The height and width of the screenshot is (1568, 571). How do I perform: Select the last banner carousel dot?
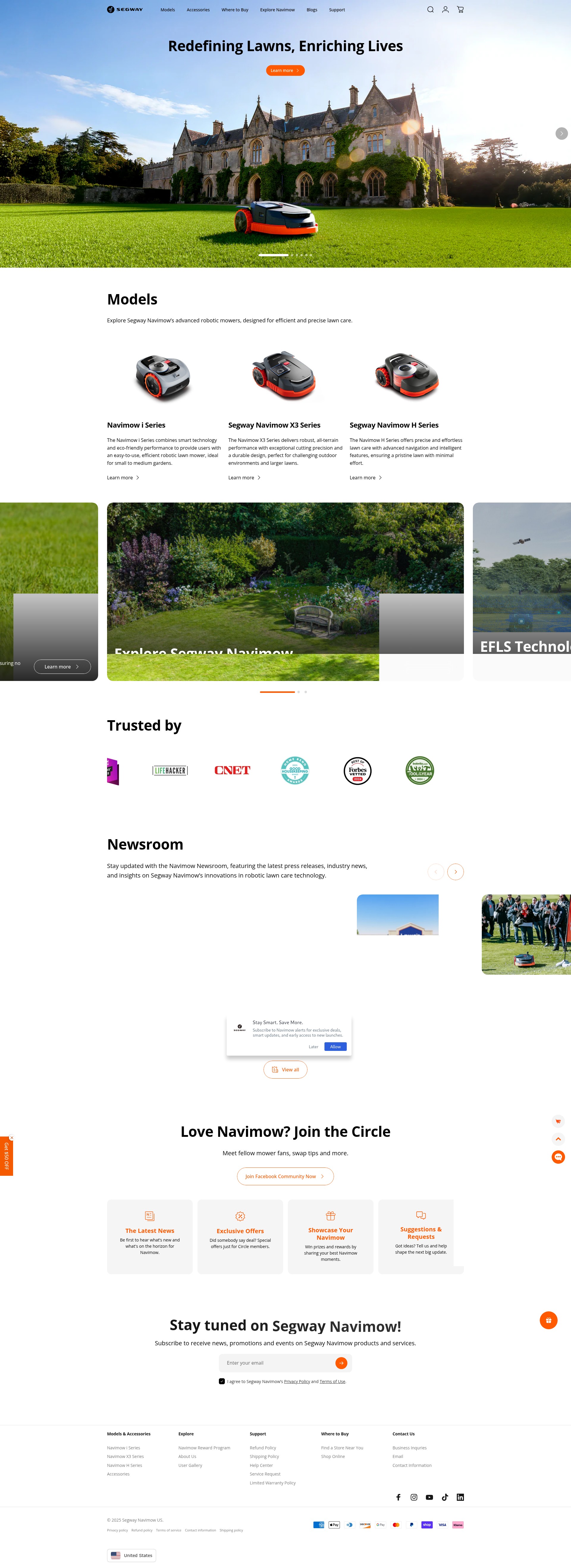pos(306,692)
